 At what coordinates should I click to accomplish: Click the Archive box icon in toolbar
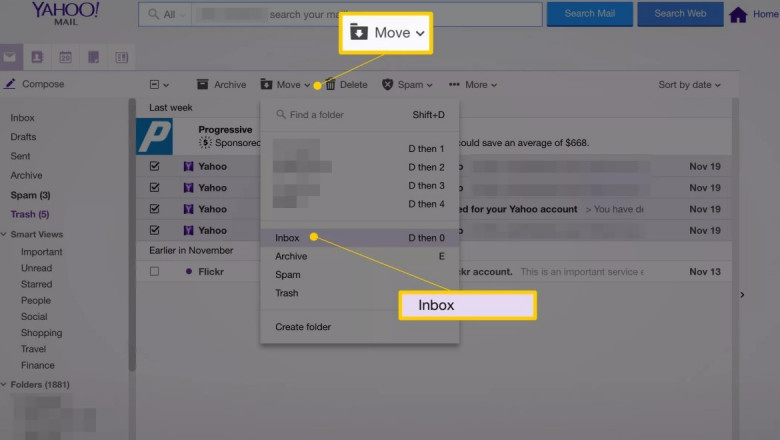point(203,85)
